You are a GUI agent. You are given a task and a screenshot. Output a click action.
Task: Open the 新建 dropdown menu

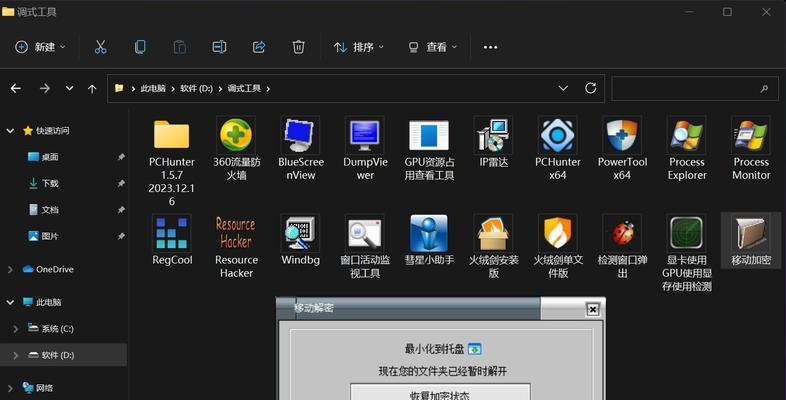40,47
